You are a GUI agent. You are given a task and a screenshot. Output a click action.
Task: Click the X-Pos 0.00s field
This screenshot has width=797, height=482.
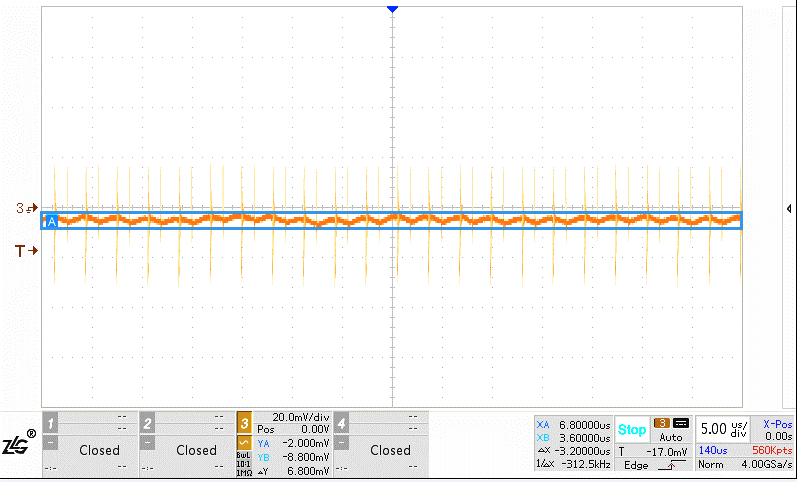pyautogui.click(x=774, y=430)
